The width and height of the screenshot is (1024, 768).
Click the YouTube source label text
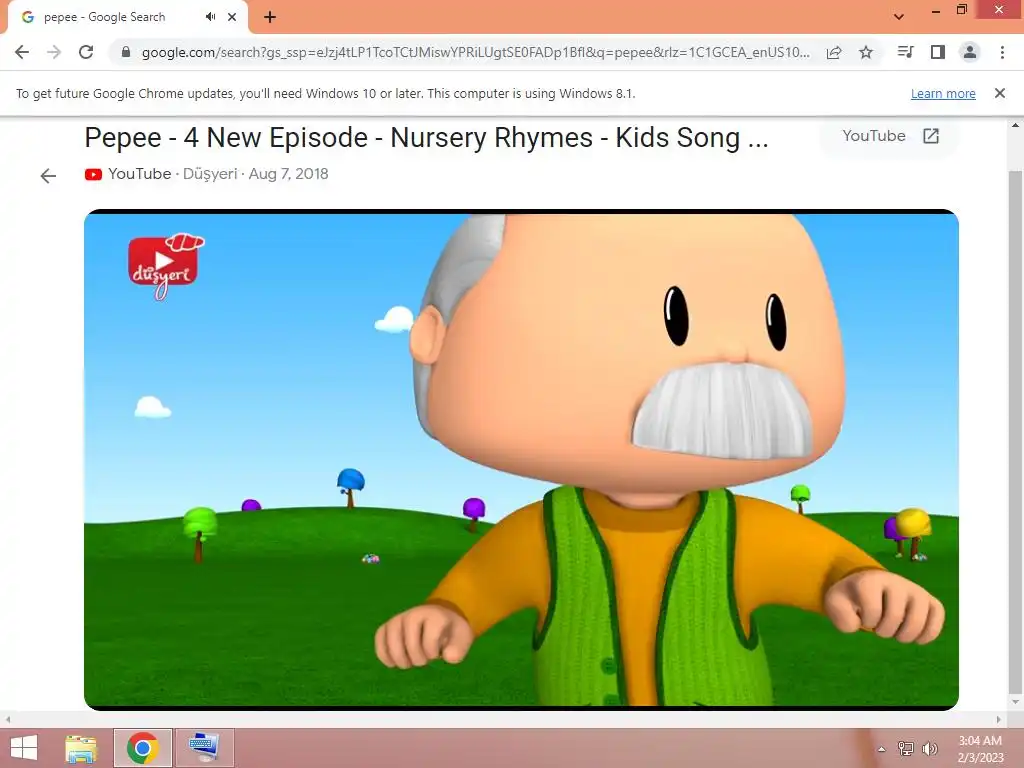[139, 174]
